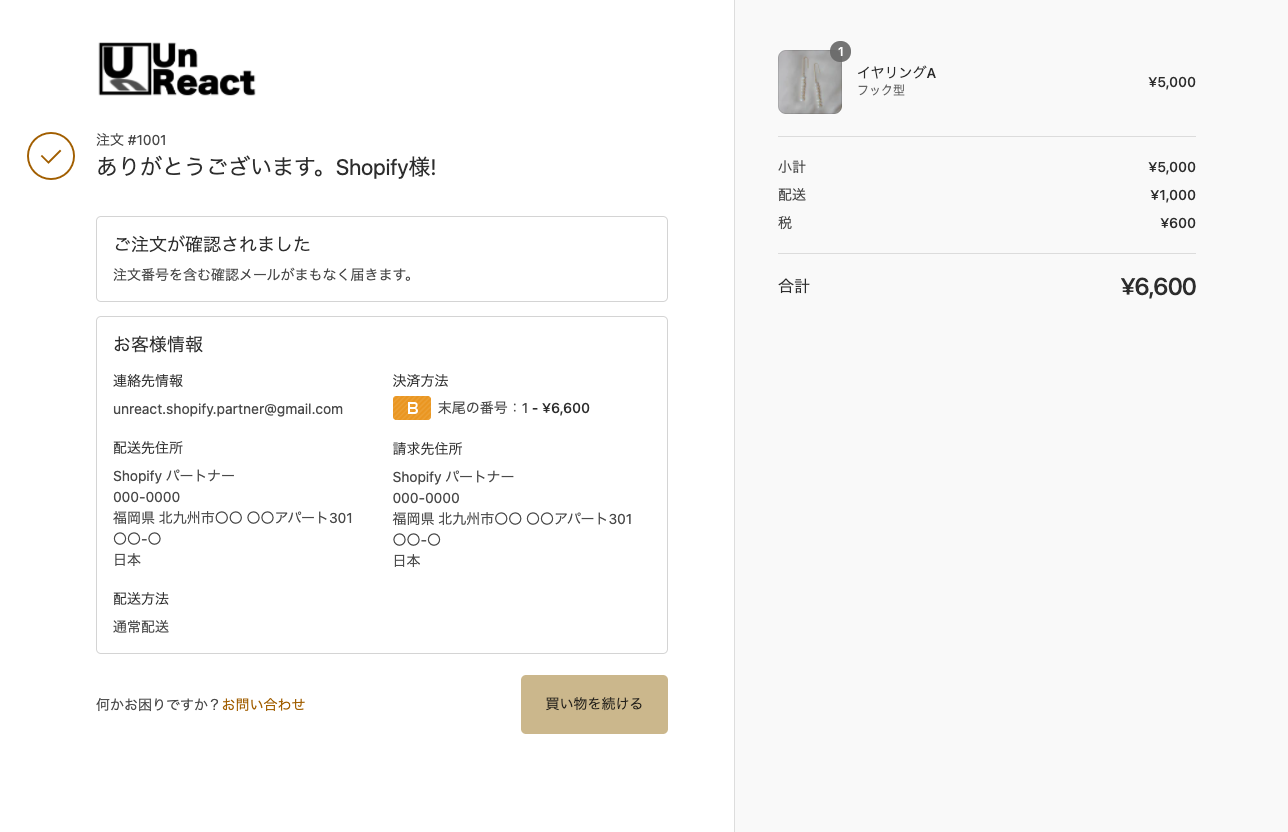
Task: Click the UnReact store logo
Action: click(x=177, y=69)
